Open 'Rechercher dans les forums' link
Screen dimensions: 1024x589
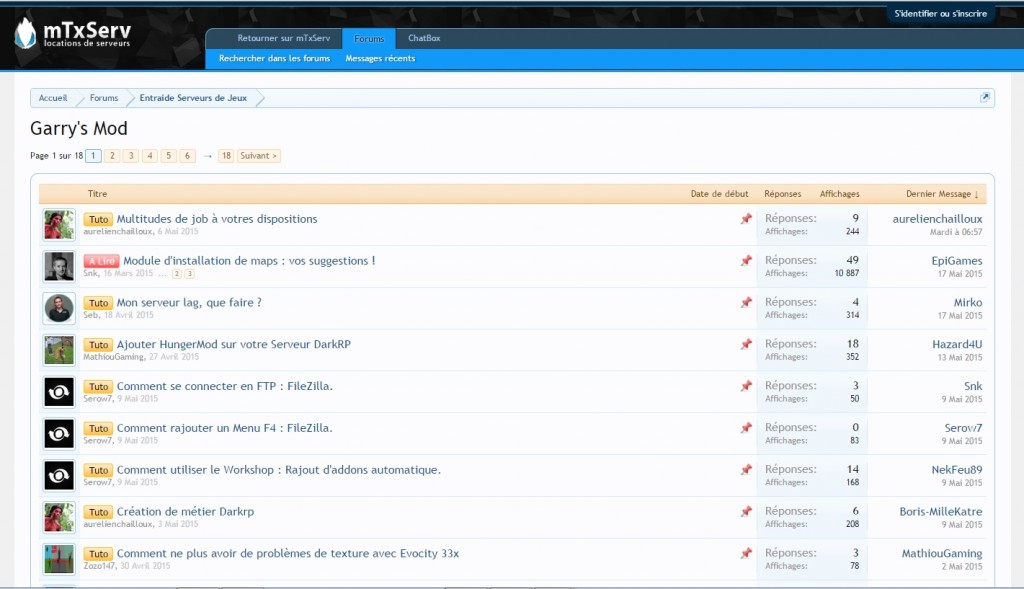point(274,59)
